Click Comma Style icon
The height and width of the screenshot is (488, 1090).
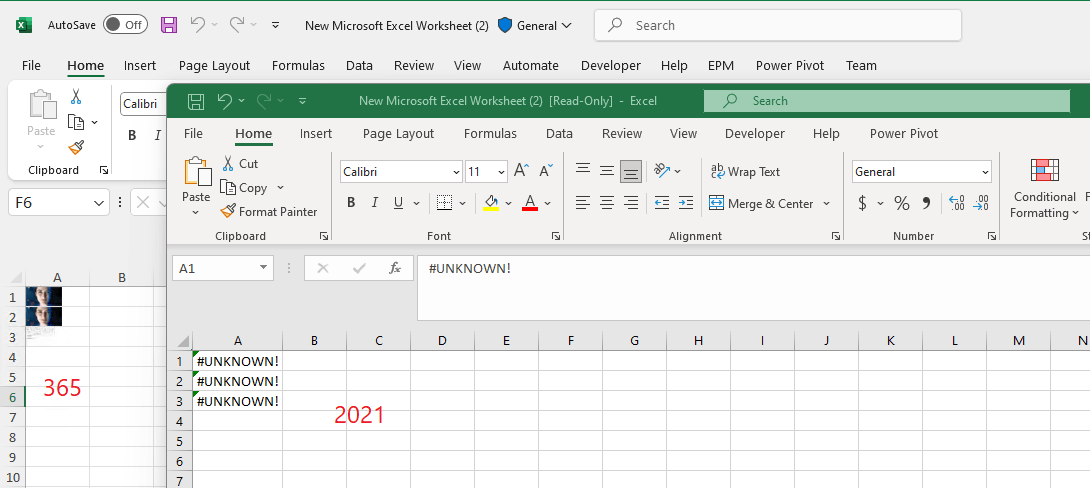tap(926, 203)
